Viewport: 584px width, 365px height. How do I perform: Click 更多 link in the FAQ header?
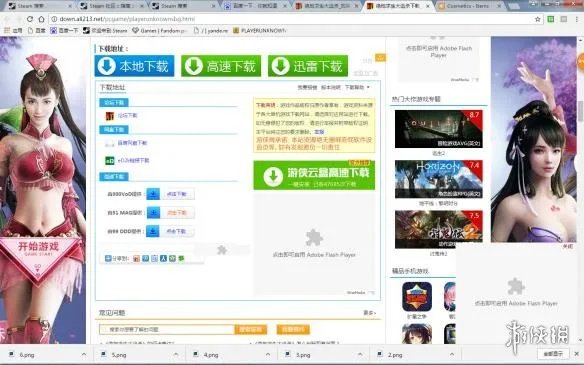tap(369, 313)
